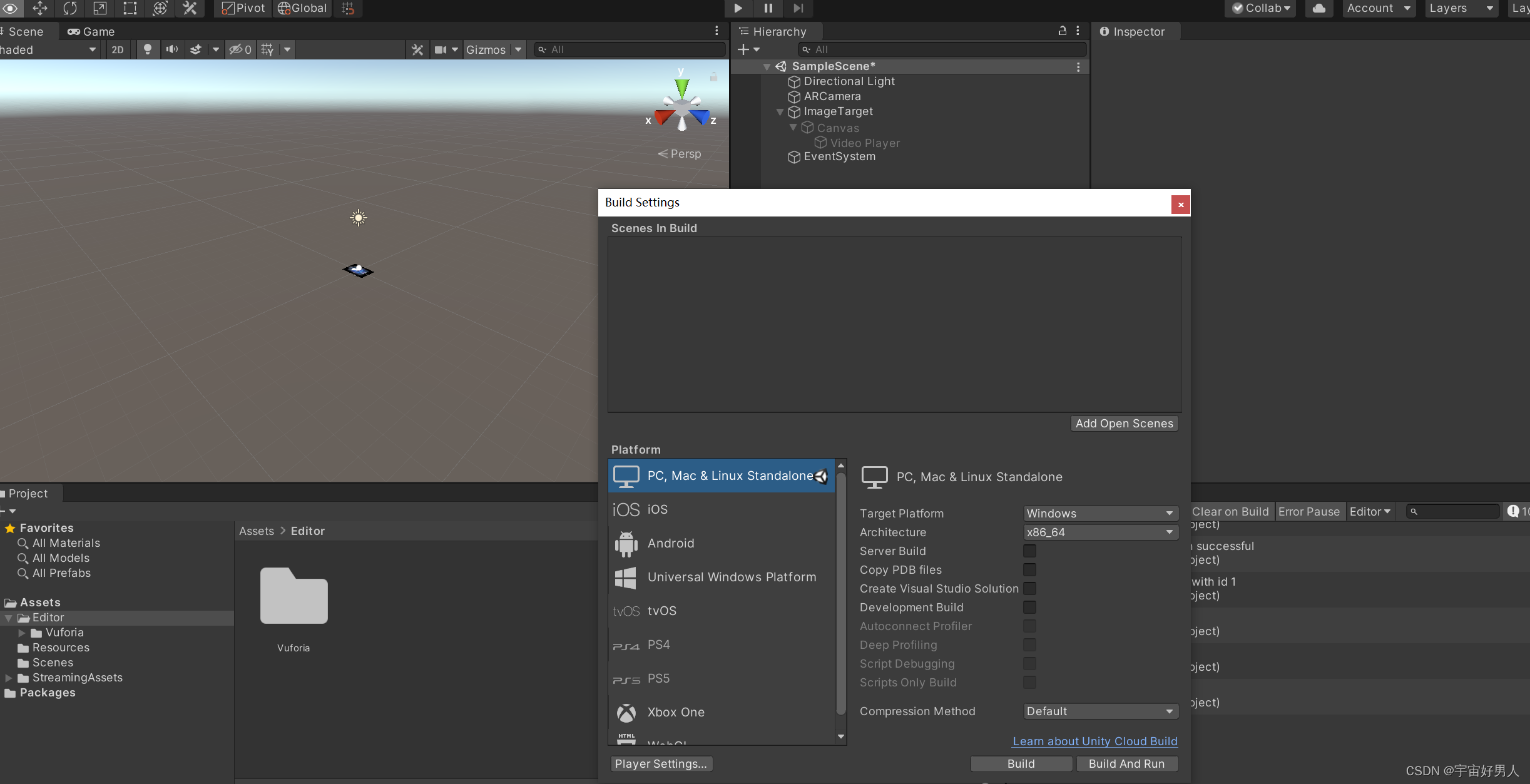Open component tools wrench icon in scene bar
Screen dimensions: 1530x784
417,49
